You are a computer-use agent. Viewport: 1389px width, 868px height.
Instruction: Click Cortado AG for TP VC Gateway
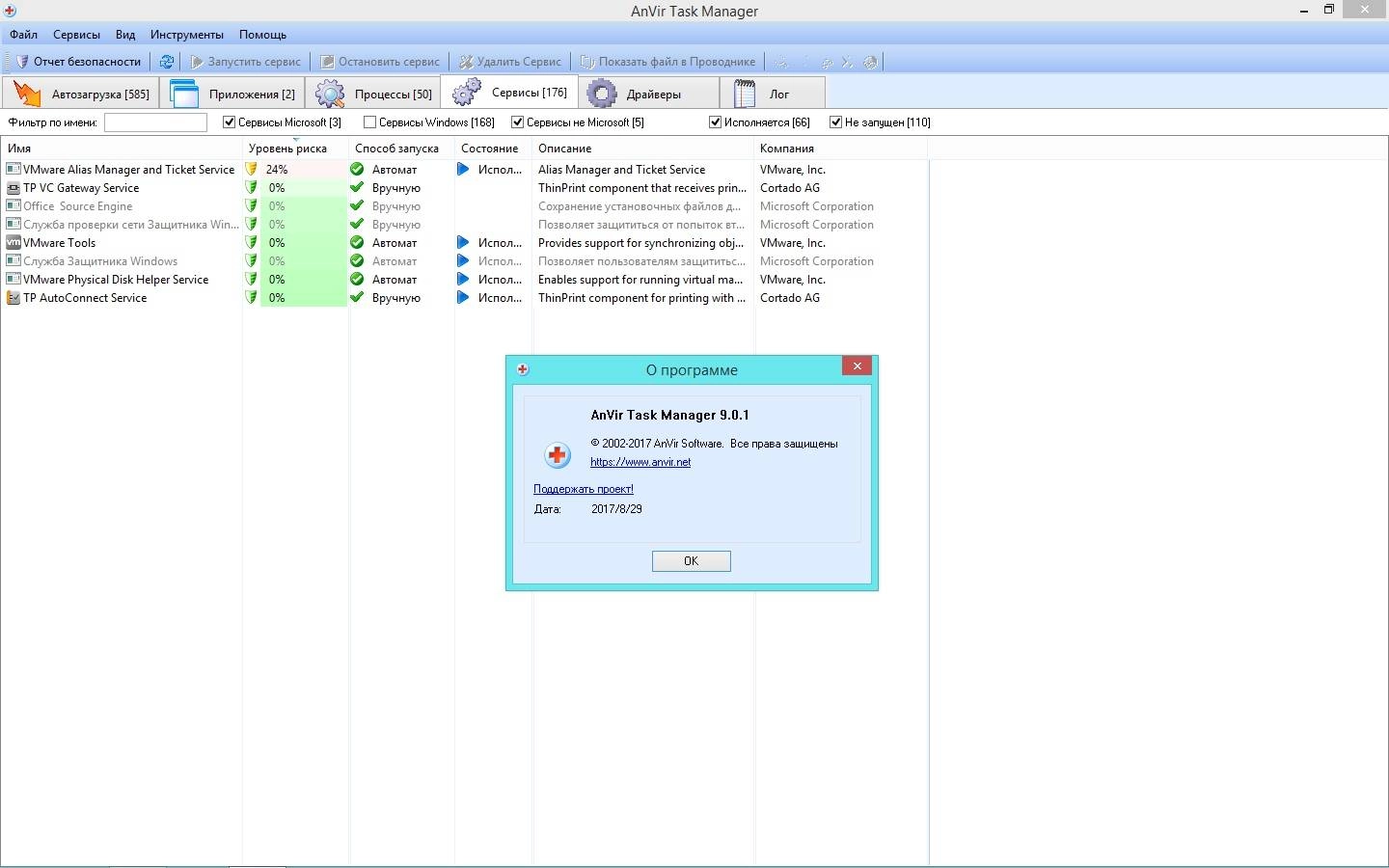click(790, 188)
